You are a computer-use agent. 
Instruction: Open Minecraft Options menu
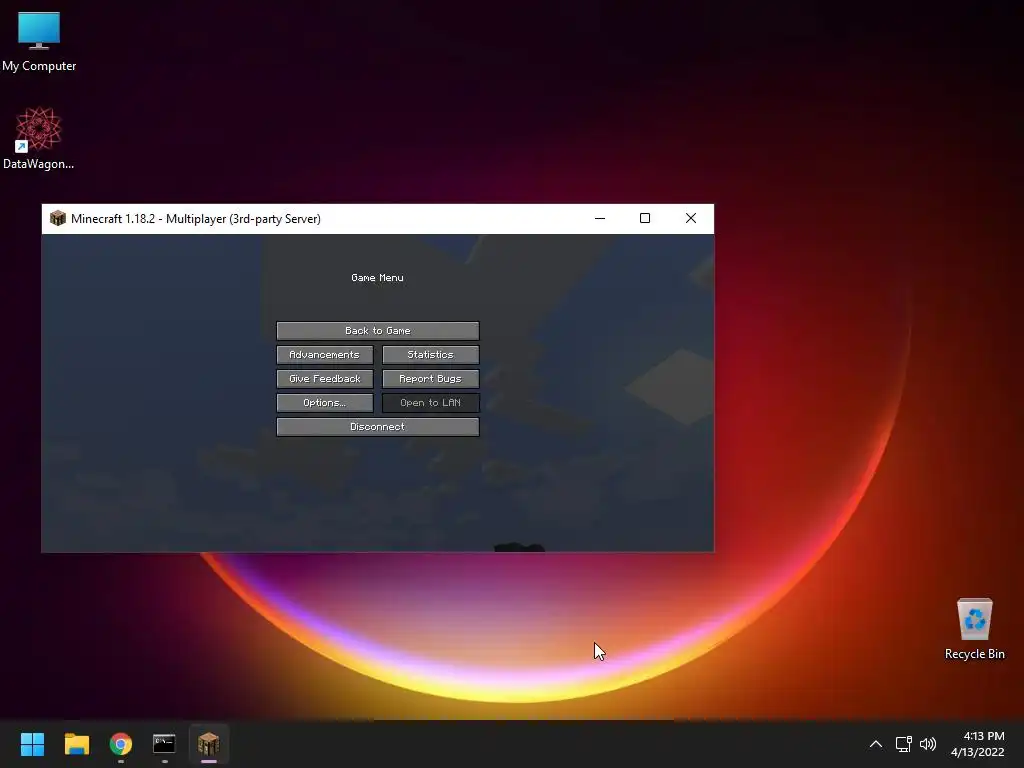pos(325,403)
